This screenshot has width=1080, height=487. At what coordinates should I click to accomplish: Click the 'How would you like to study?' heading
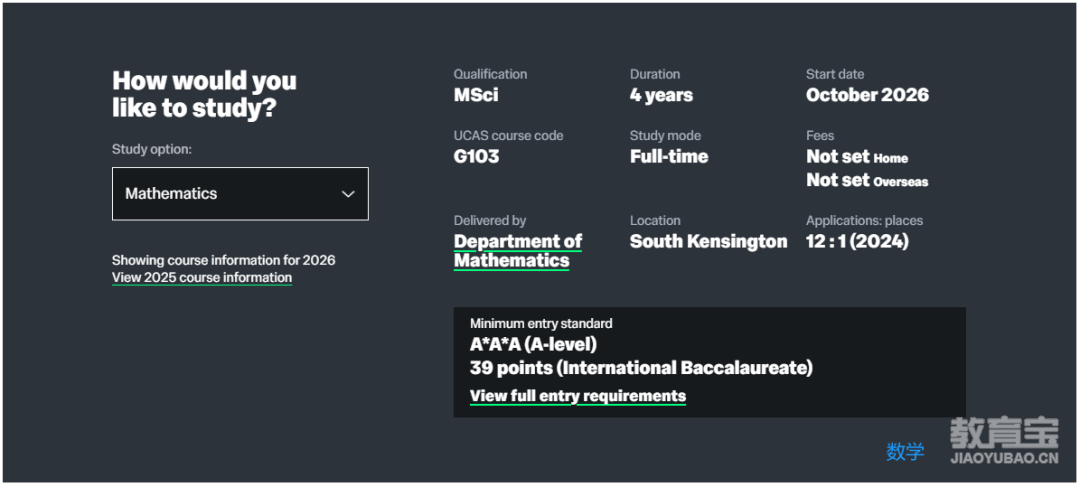[x=205, y=94]
